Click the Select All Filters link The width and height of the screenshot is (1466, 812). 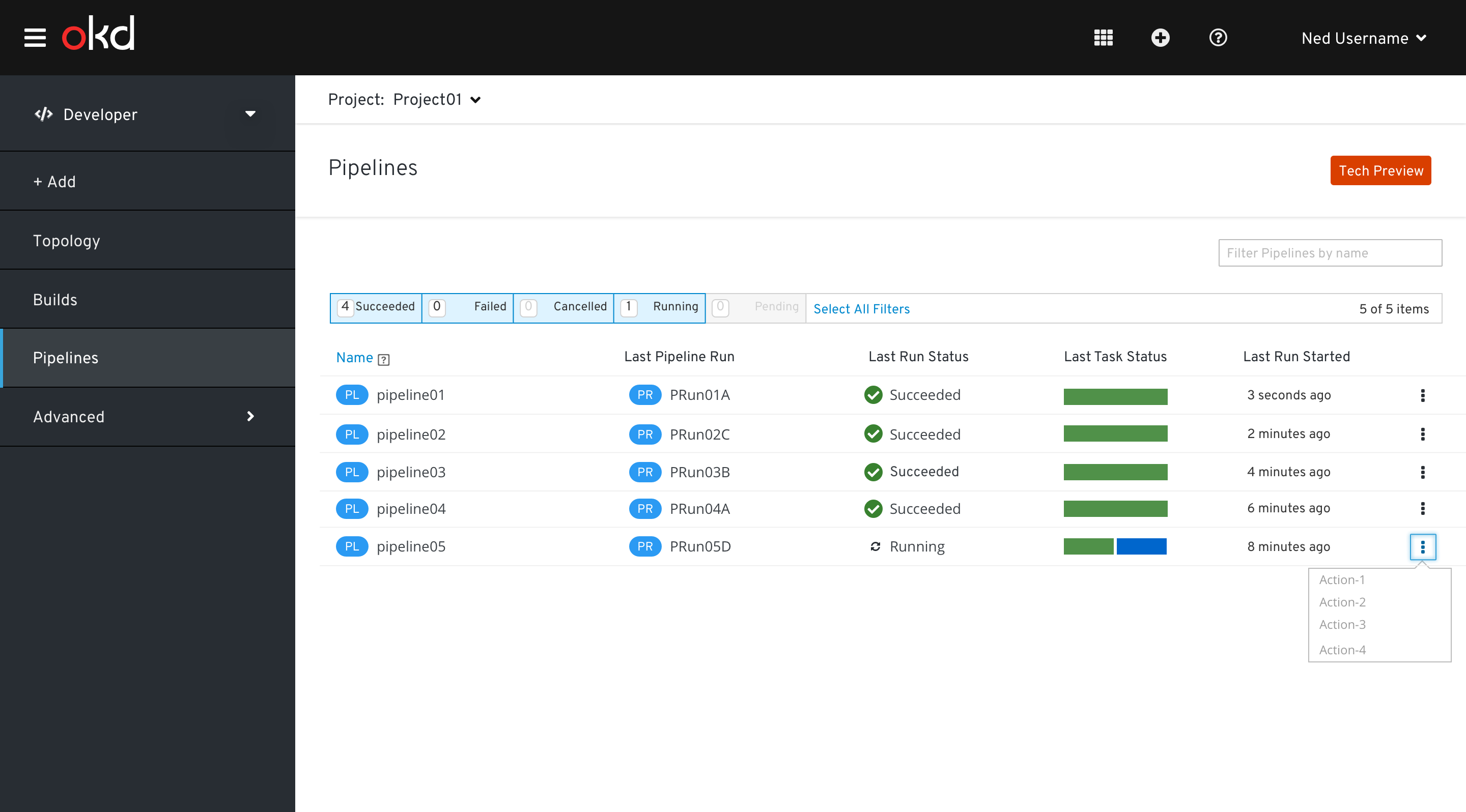click(x=860, y=308)
